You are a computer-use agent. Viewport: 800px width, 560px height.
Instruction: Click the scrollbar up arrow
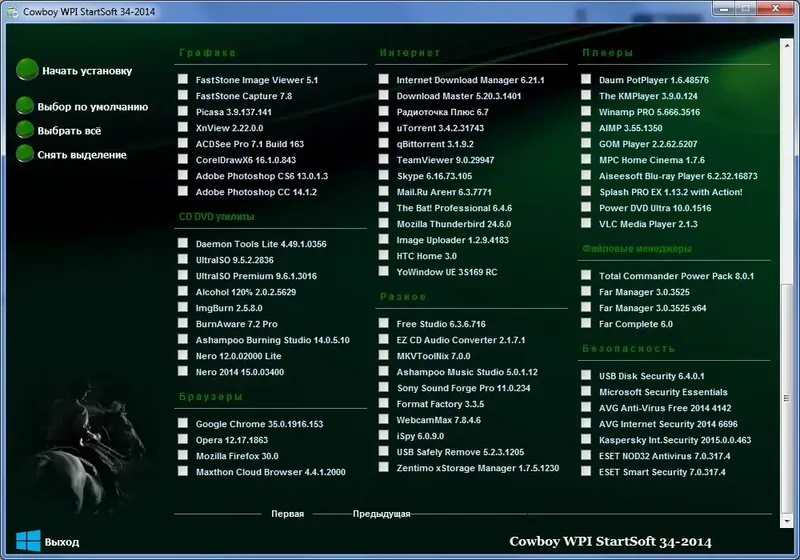786,46
